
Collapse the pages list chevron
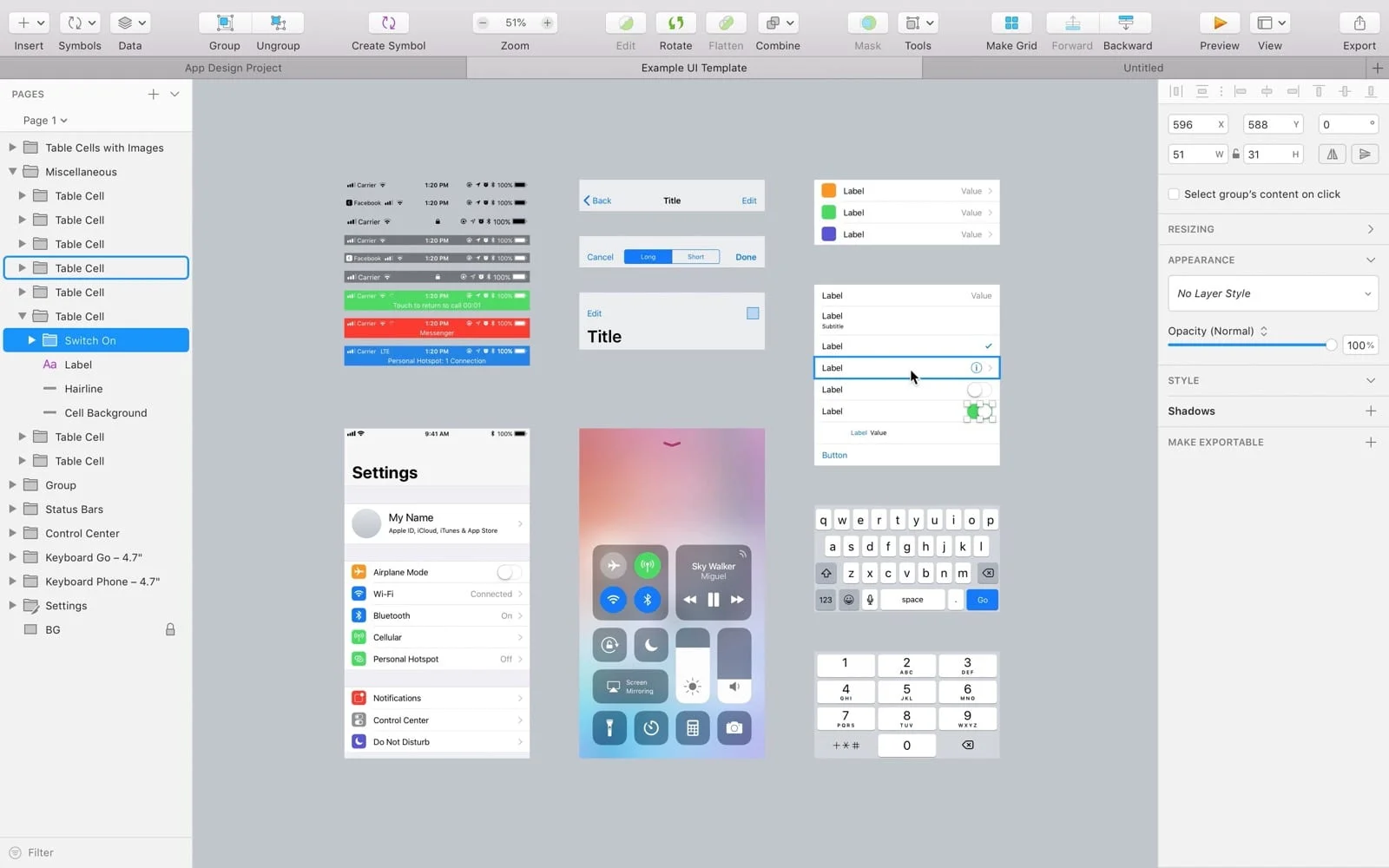[x=174, y=94]
